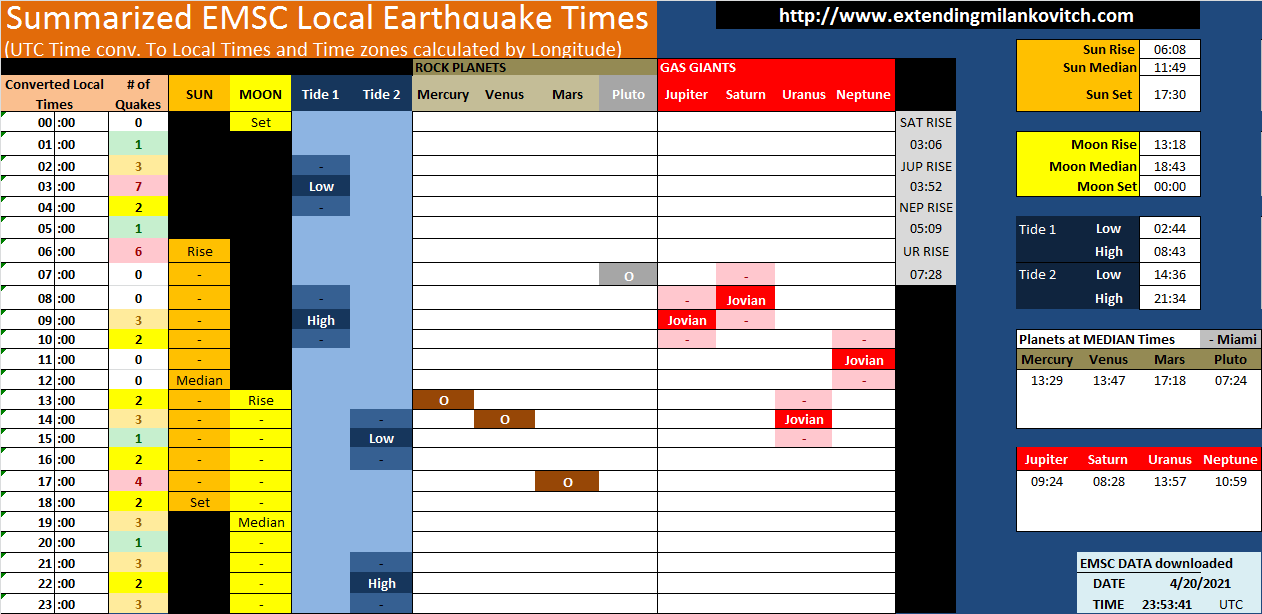
Task: Select the 12:00 local time row label
Action: (x=54, y=380)
